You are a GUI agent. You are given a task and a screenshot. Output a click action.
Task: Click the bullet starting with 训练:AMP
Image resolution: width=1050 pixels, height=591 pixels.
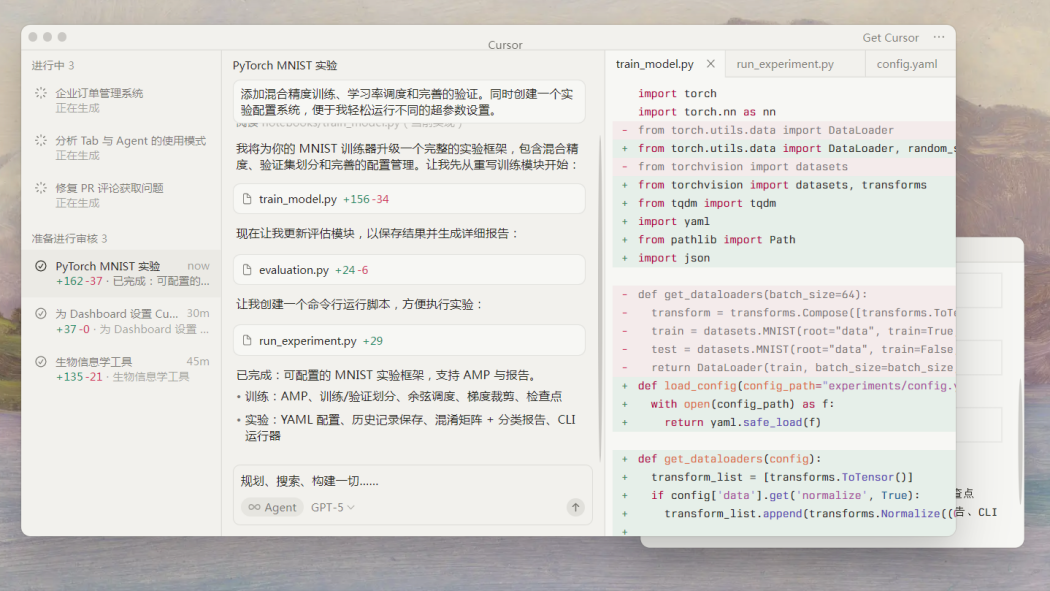click(x=402, y=396)
